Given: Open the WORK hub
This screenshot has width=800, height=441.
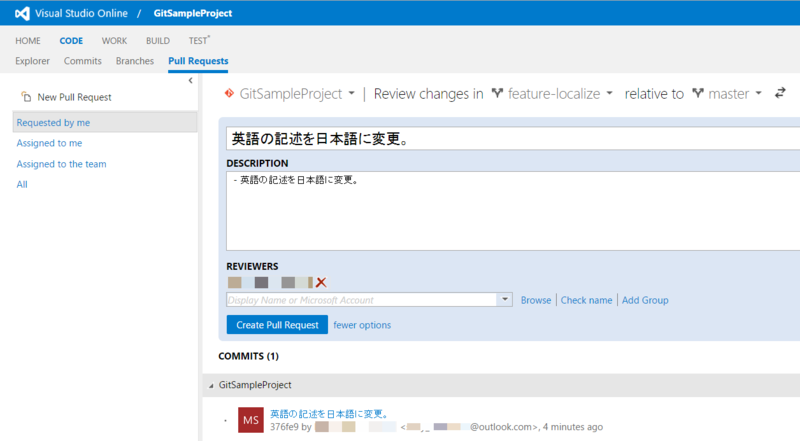Looking at the screenshot, I should 114,41.
